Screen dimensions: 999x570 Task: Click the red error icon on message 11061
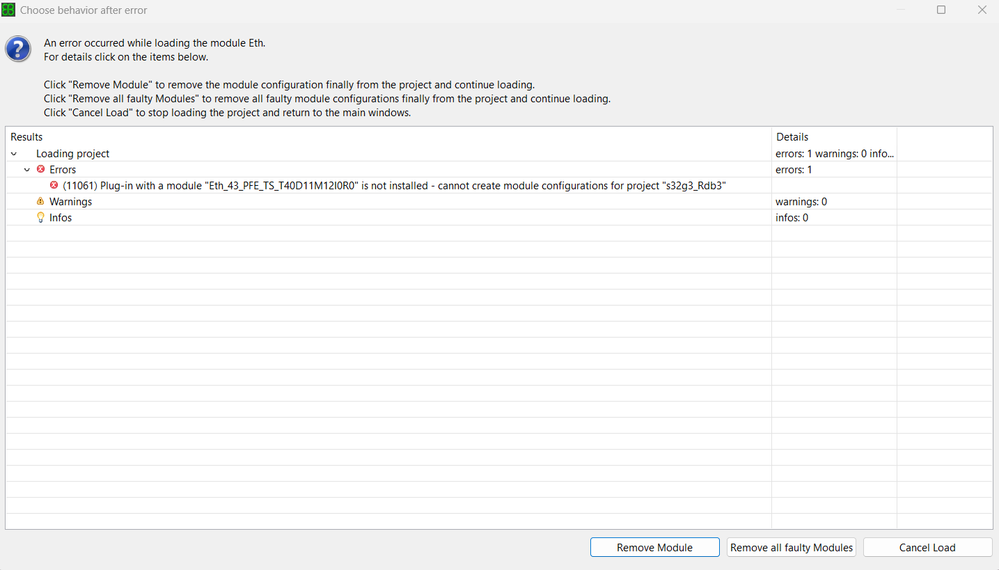pyautogui.click(x=54, y=186)
